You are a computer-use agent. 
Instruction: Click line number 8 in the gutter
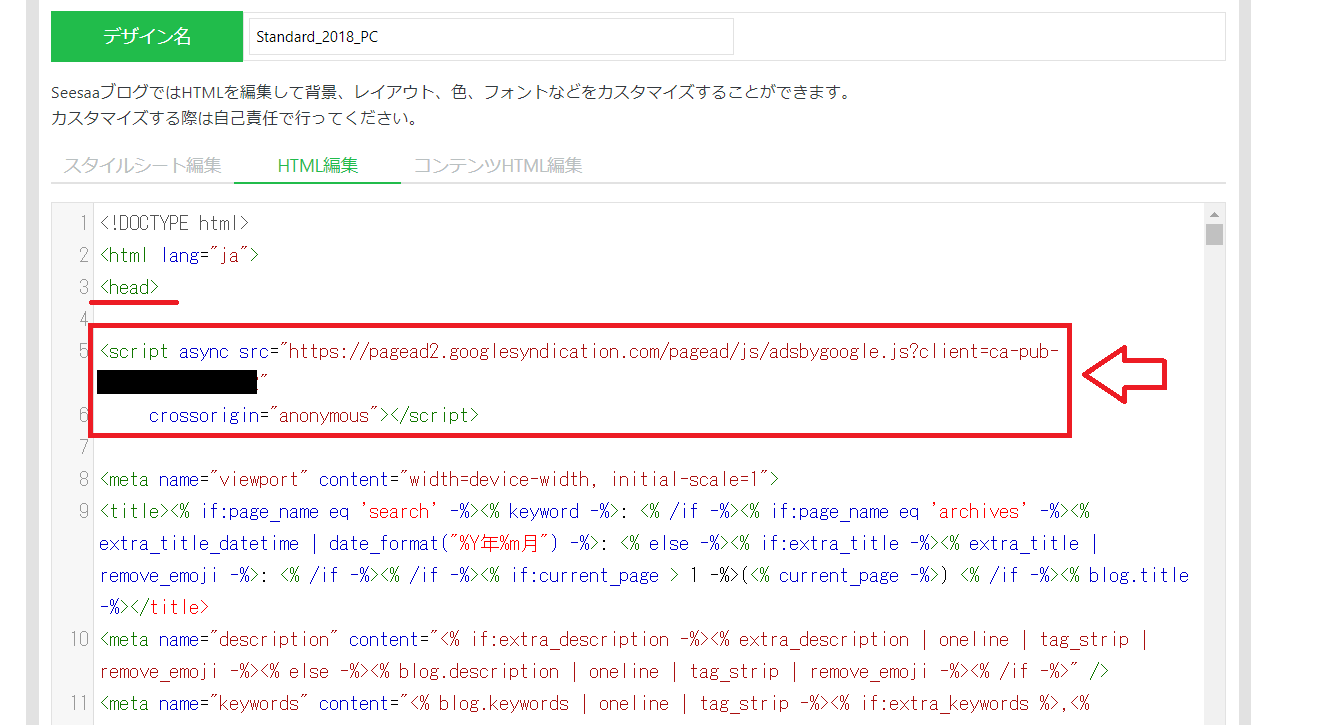[x=84, y=479]
